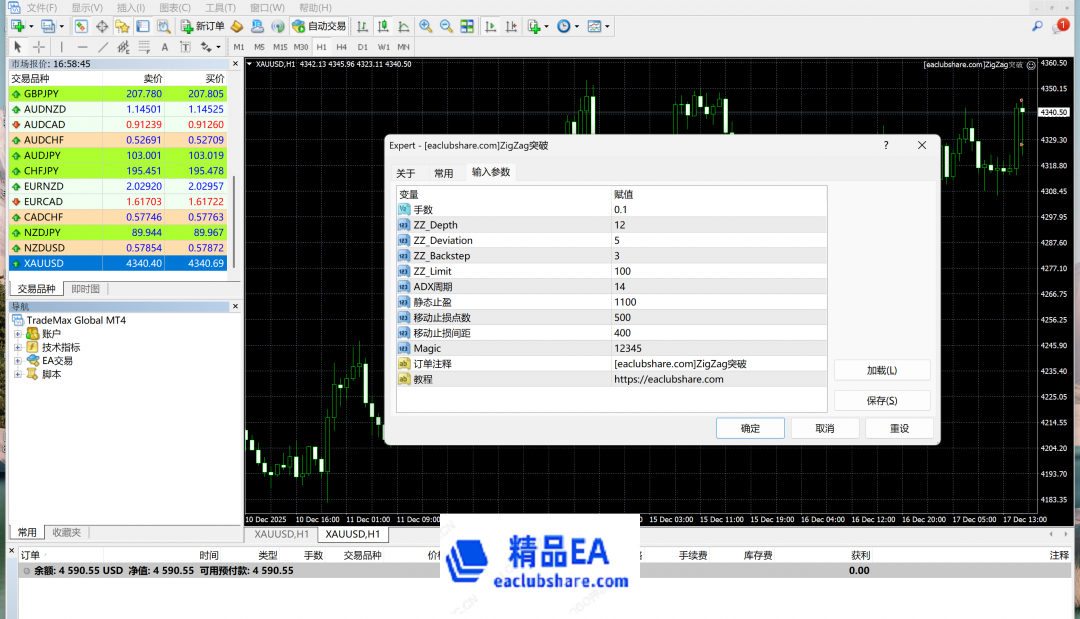Open the tile windows layout icon
The image size is (1080, 619).
pos(466,26)
